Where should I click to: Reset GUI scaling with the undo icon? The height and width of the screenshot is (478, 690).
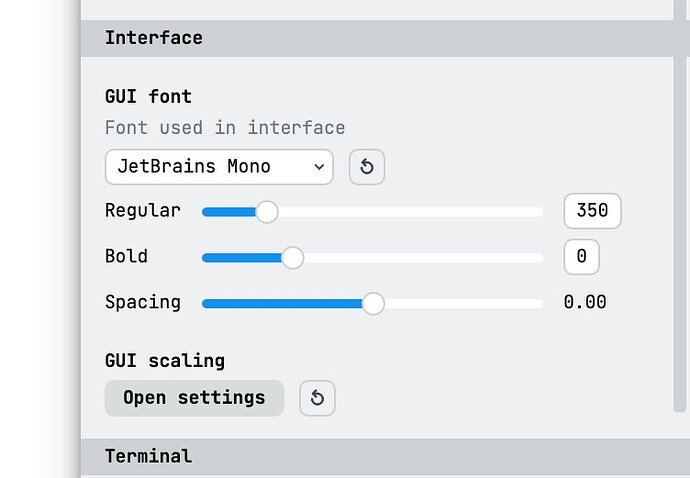pyautogui.click(x=317, y=398)
